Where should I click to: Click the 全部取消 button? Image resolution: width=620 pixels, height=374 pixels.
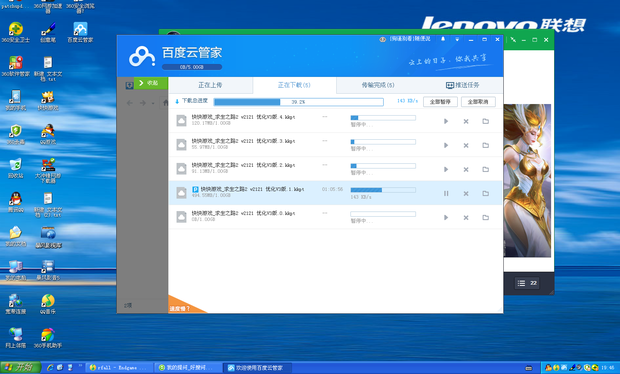[x=478, y=102]
